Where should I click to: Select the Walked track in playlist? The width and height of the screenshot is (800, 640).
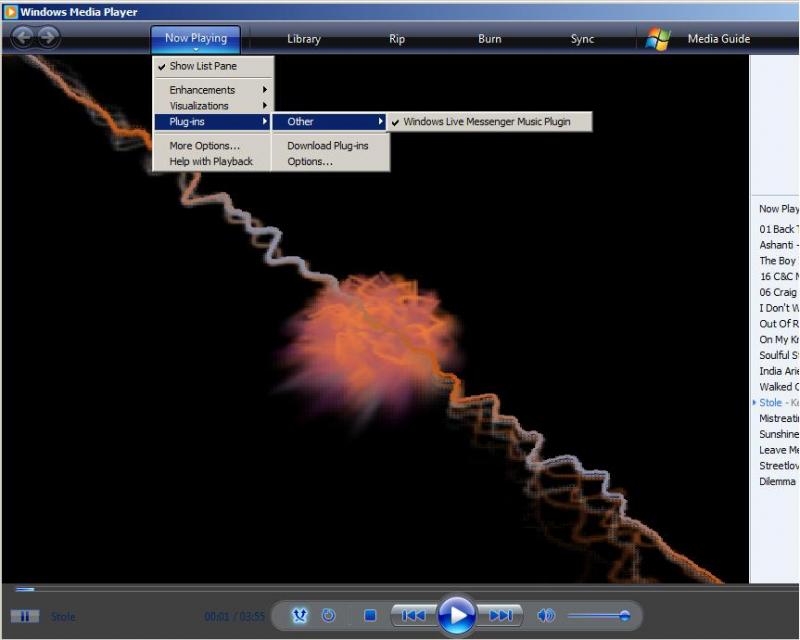tap(779, 387)
